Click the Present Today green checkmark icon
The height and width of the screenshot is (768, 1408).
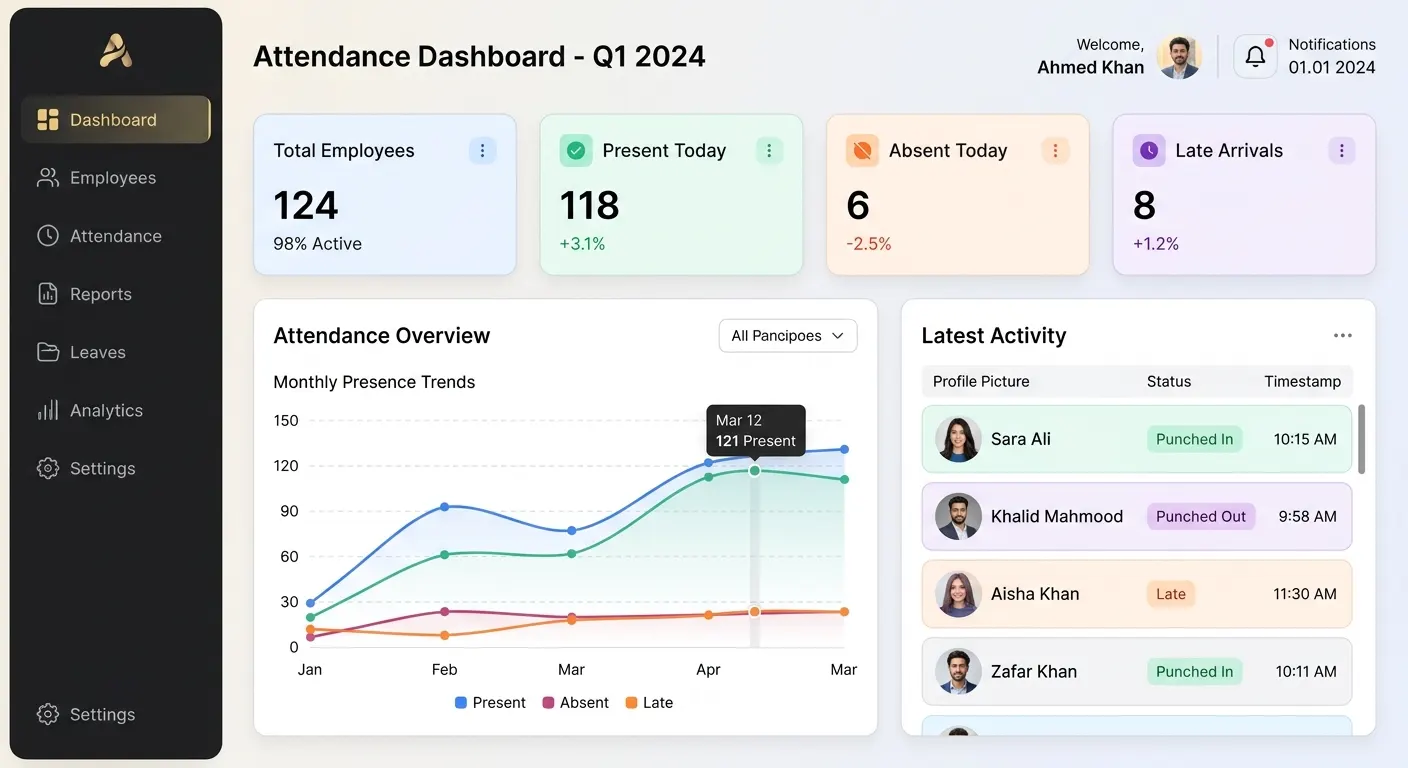(x=576, y=151)
